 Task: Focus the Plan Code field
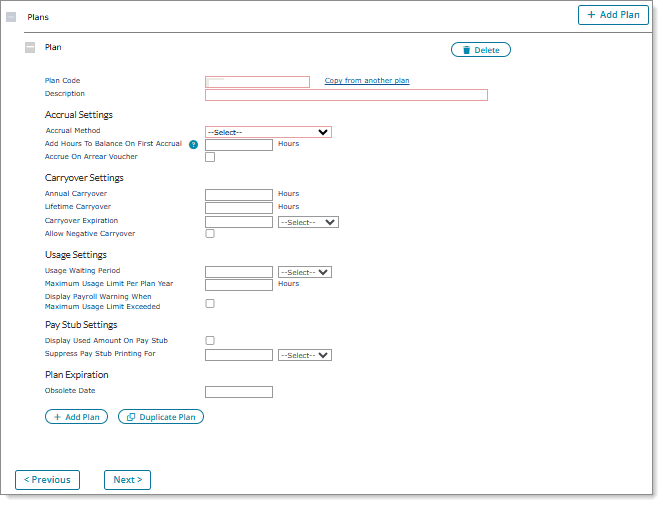[x=257, y=82]
